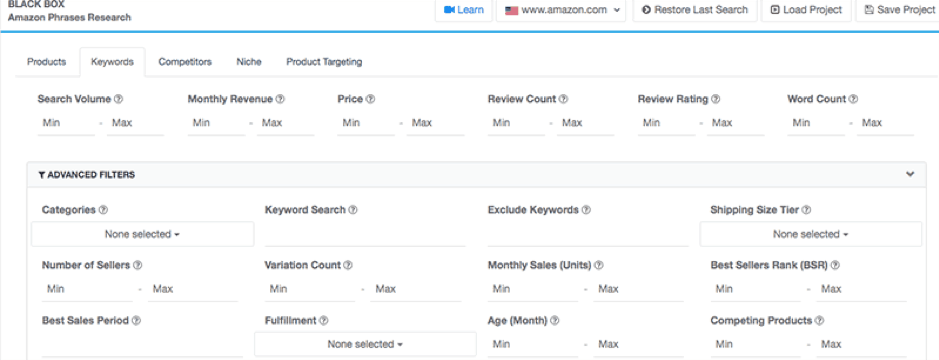
Task: Click the help icon beside Search Volume
Action: pos(119,99)
